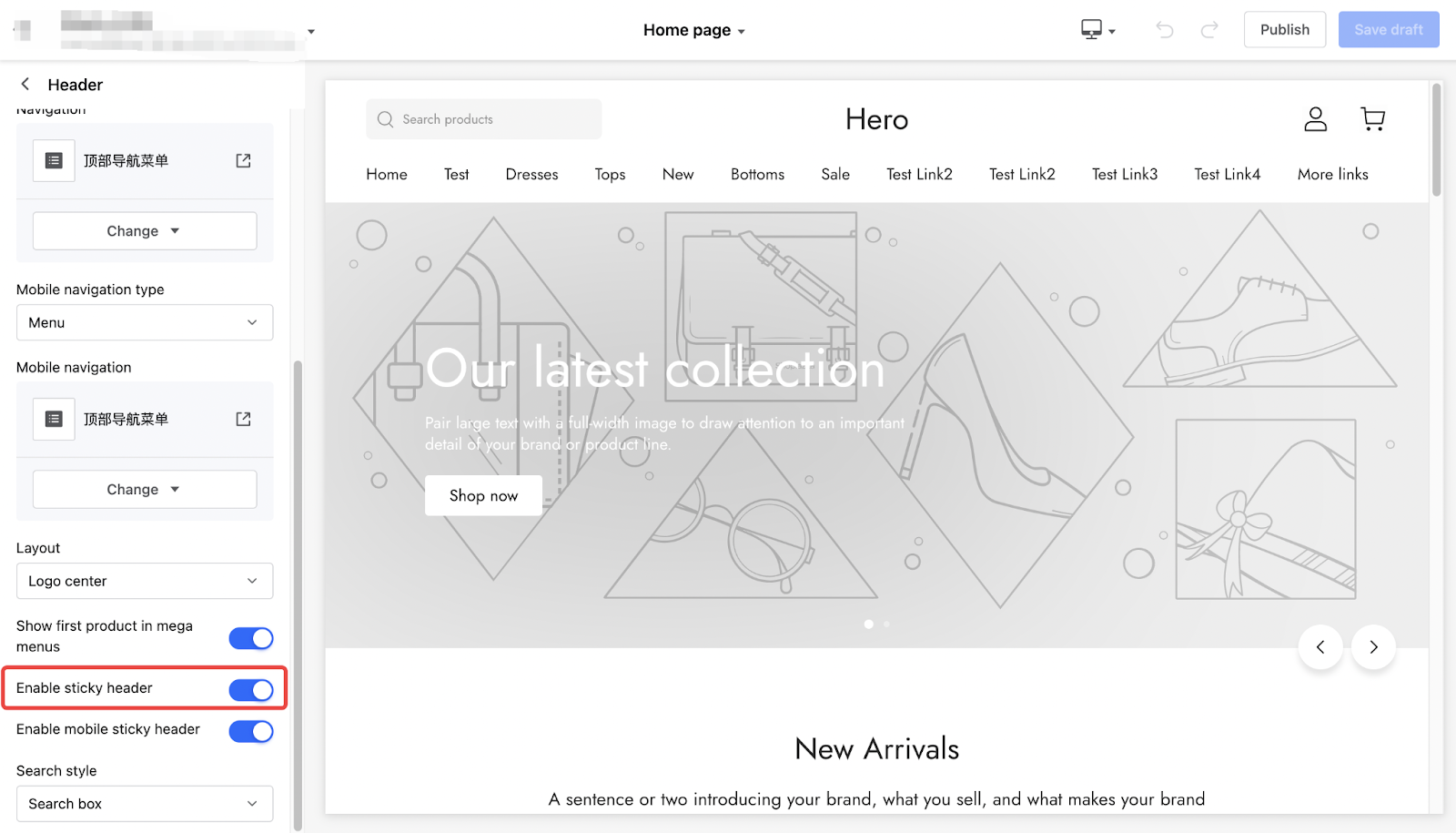Open external link for Navigation menu

point(243,160)
